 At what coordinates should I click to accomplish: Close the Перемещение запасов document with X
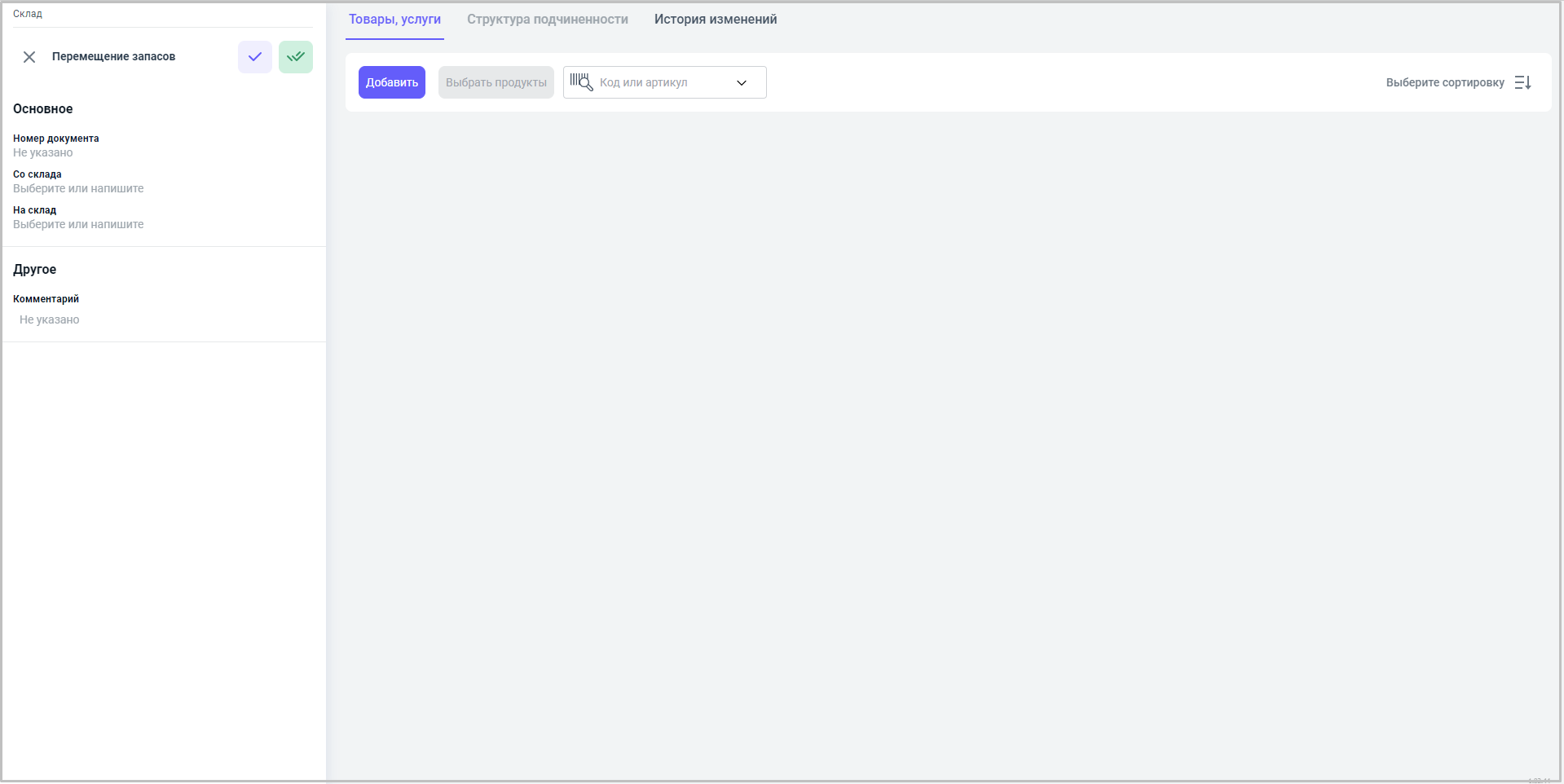coord(29,57)
